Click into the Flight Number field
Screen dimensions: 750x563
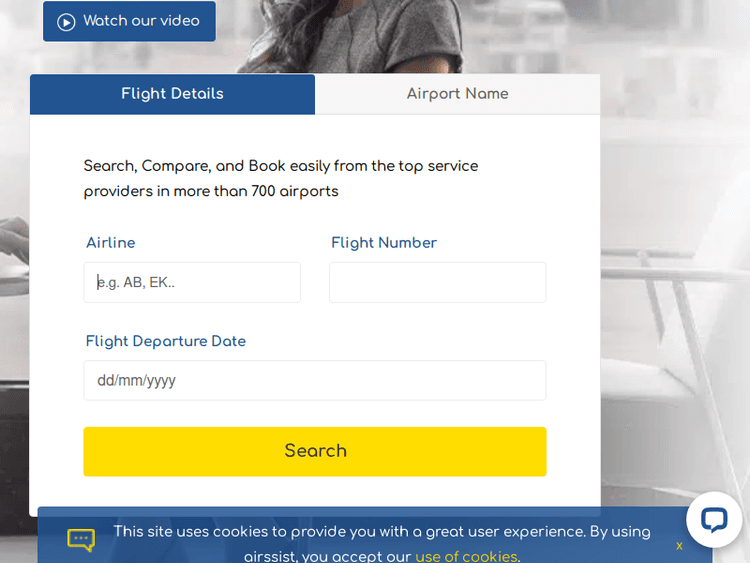pos(437,282)
